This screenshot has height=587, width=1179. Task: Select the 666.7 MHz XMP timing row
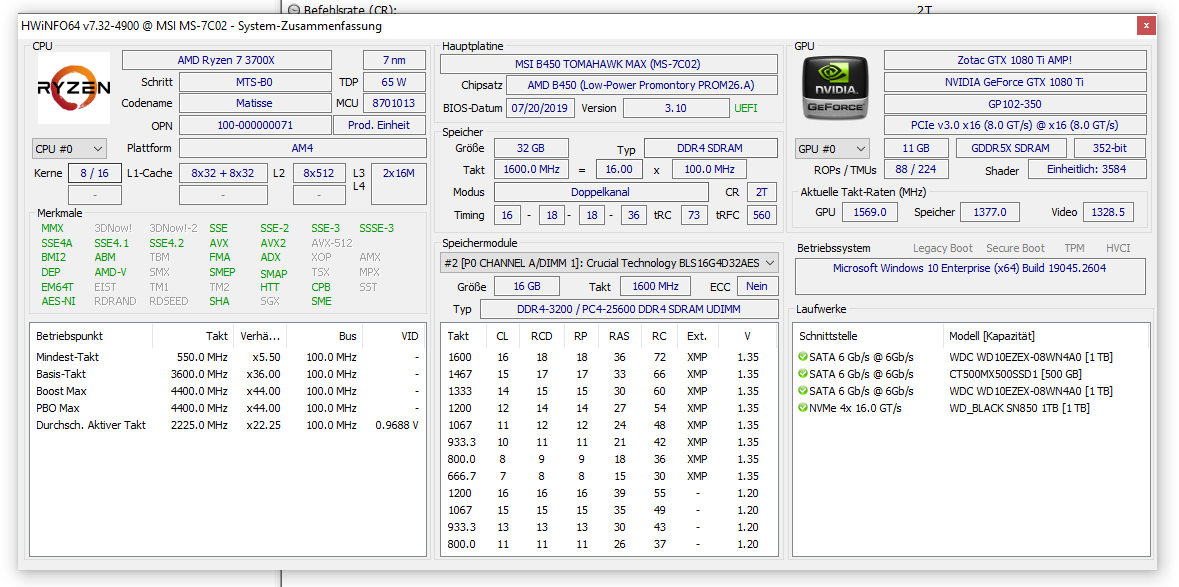click(609, 476)
